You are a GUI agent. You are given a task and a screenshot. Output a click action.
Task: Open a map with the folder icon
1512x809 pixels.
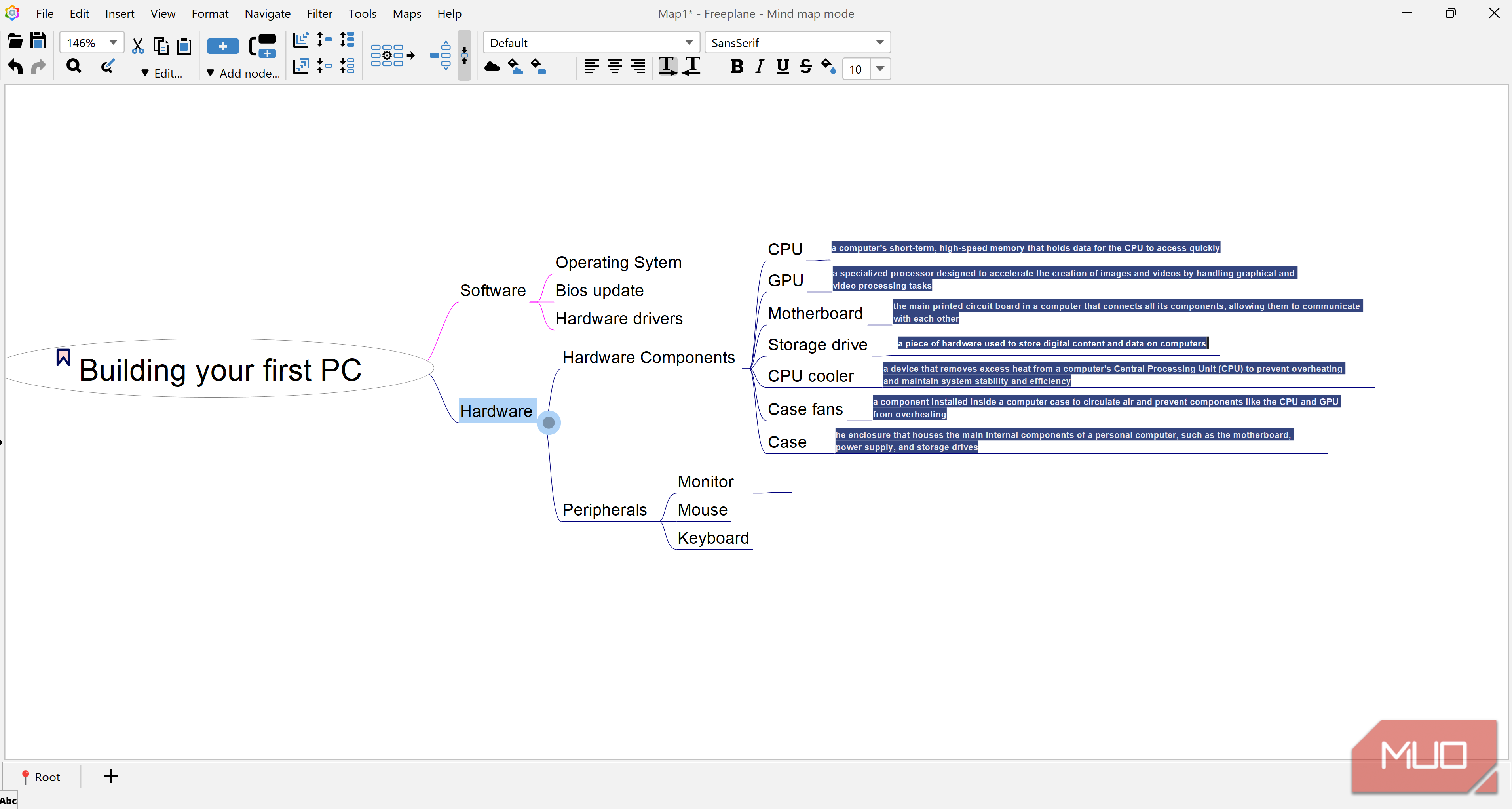point(15,41)
